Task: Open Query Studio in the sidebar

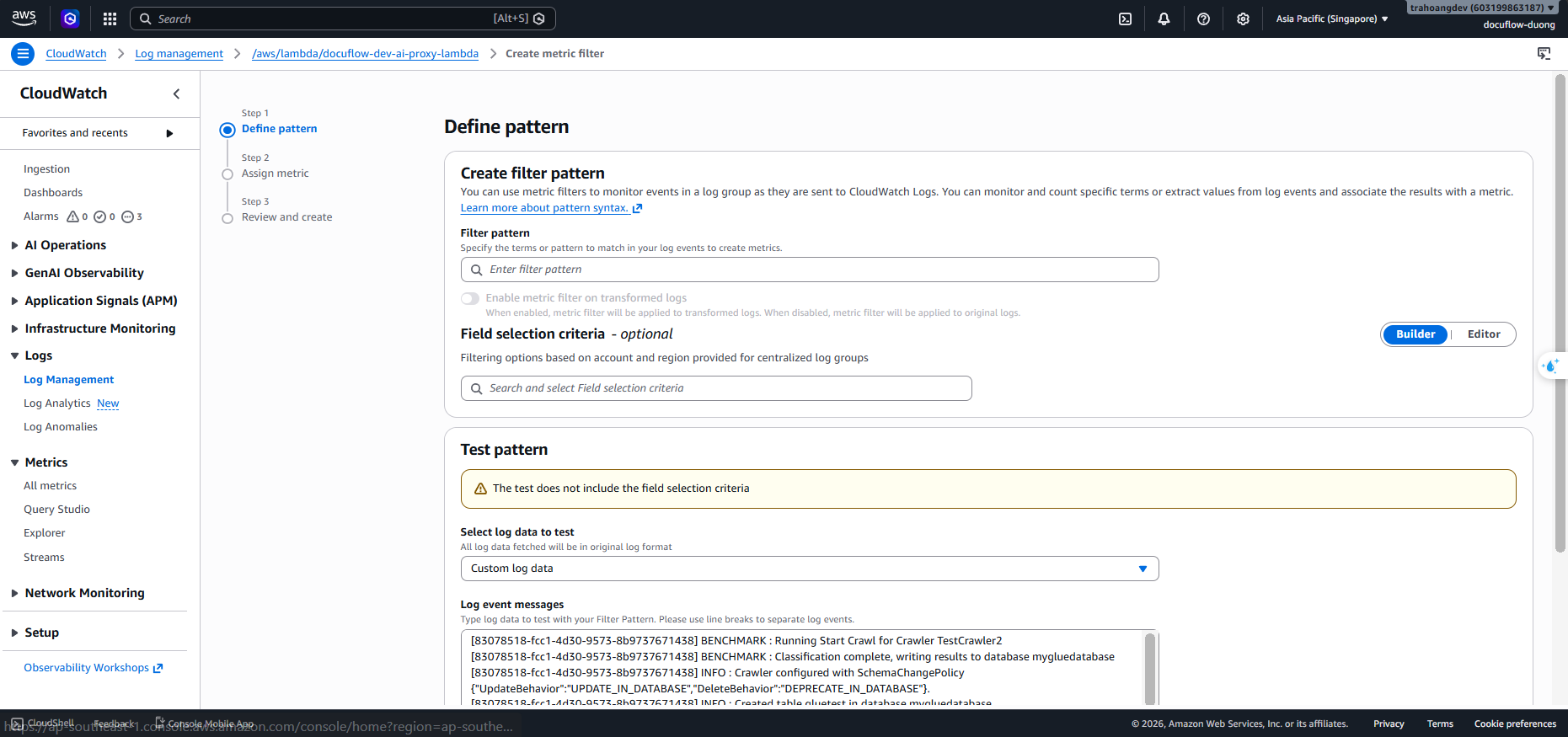Action: pos(56,510)
